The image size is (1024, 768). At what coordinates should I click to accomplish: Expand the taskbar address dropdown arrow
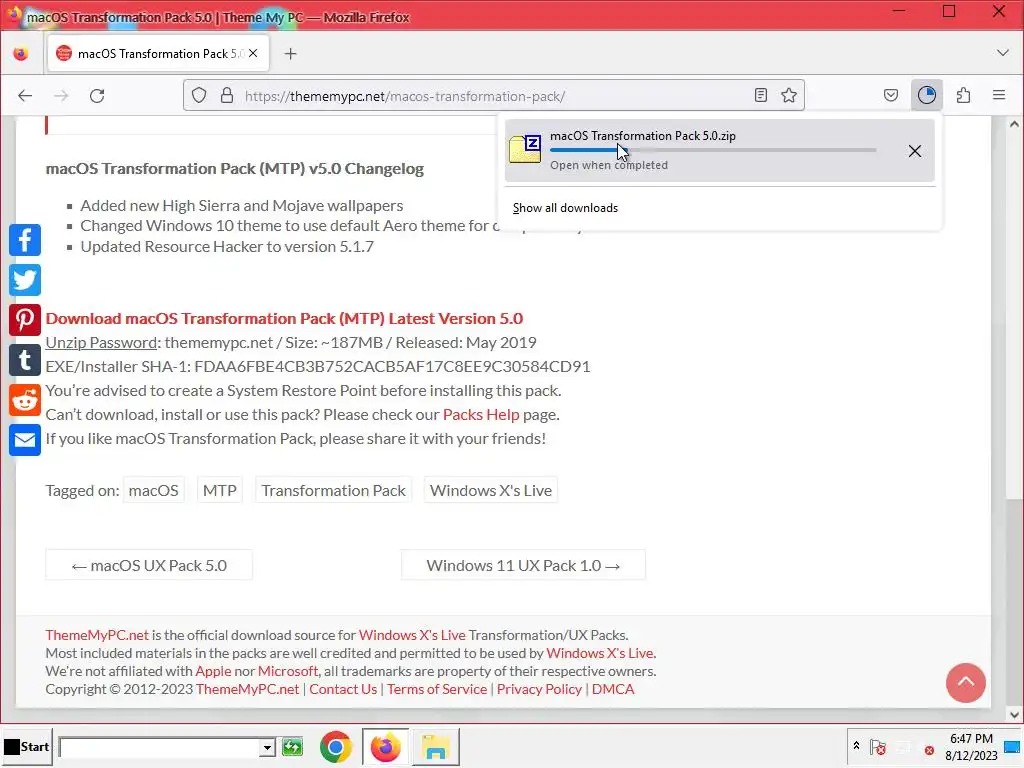267,747
